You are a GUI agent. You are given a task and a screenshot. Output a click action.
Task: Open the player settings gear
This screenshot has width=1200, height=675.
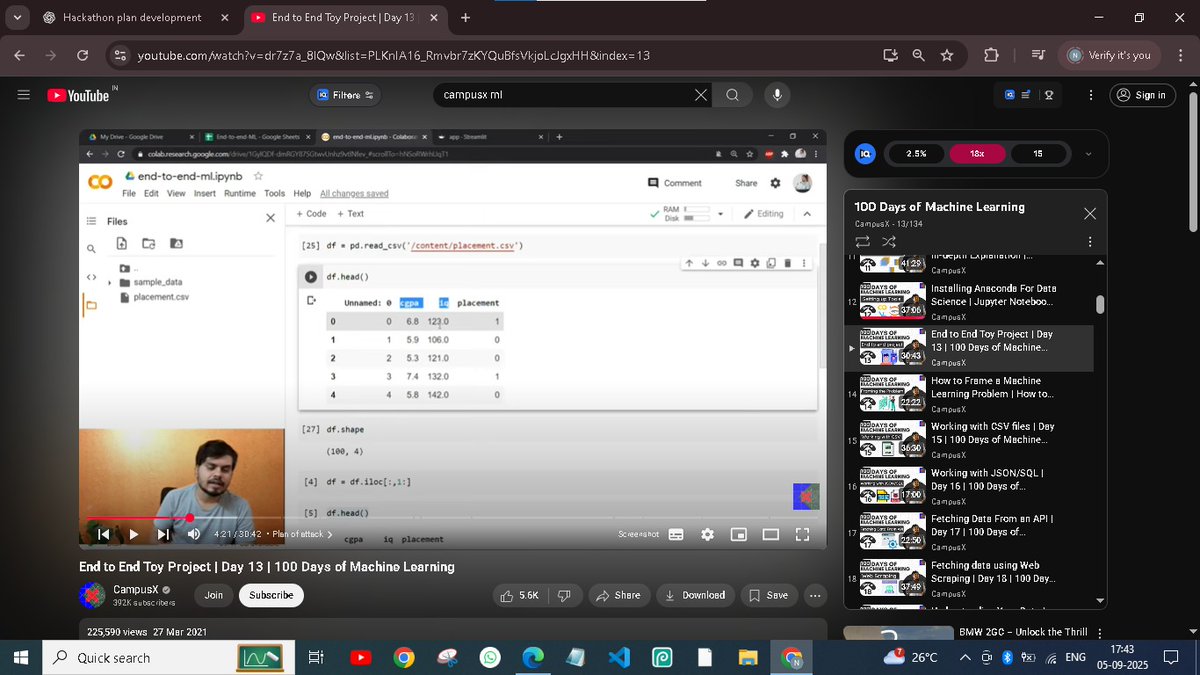click(x=707, y=534)
